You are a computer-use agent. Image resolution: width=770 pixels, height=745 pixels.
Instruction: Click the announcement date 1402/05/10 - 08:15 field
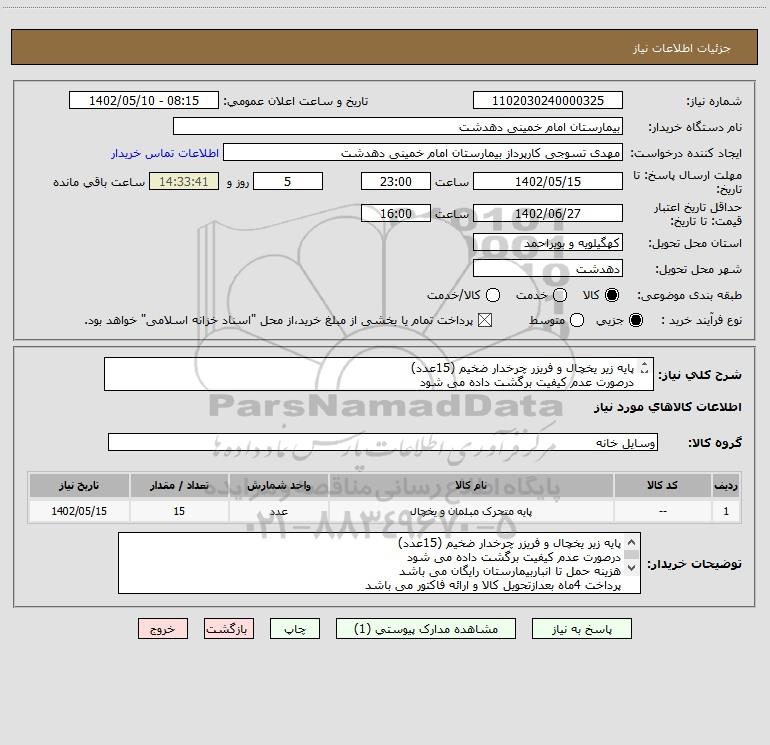144,100
